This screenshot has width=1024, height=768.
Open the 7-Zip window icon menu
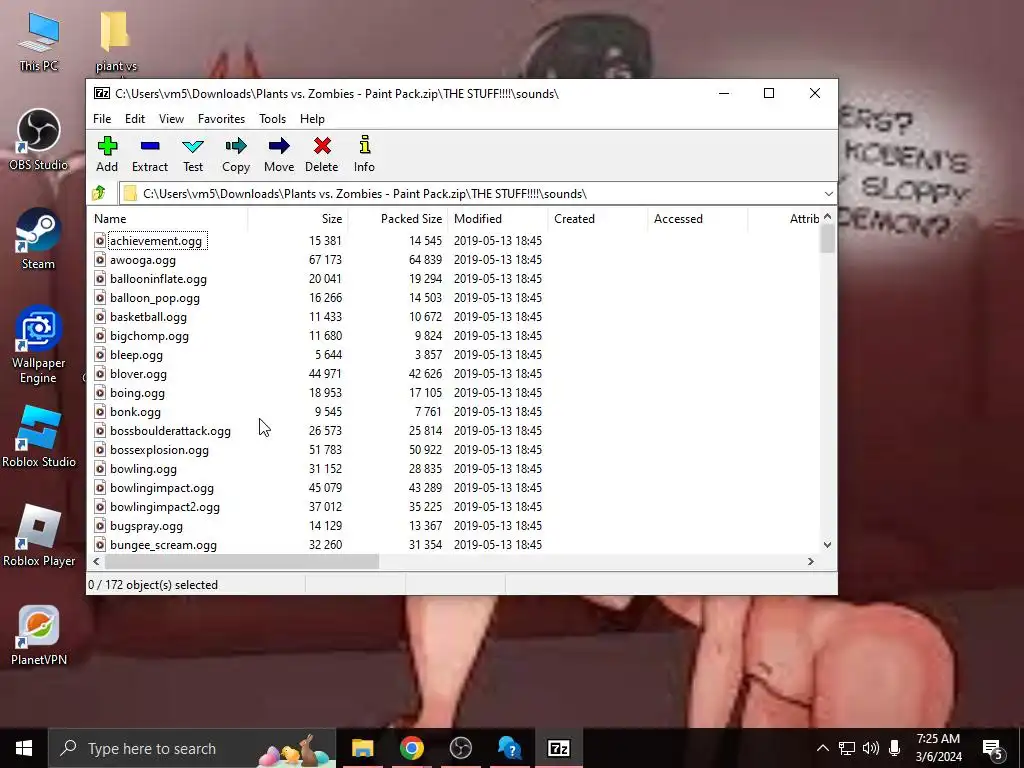102,93
